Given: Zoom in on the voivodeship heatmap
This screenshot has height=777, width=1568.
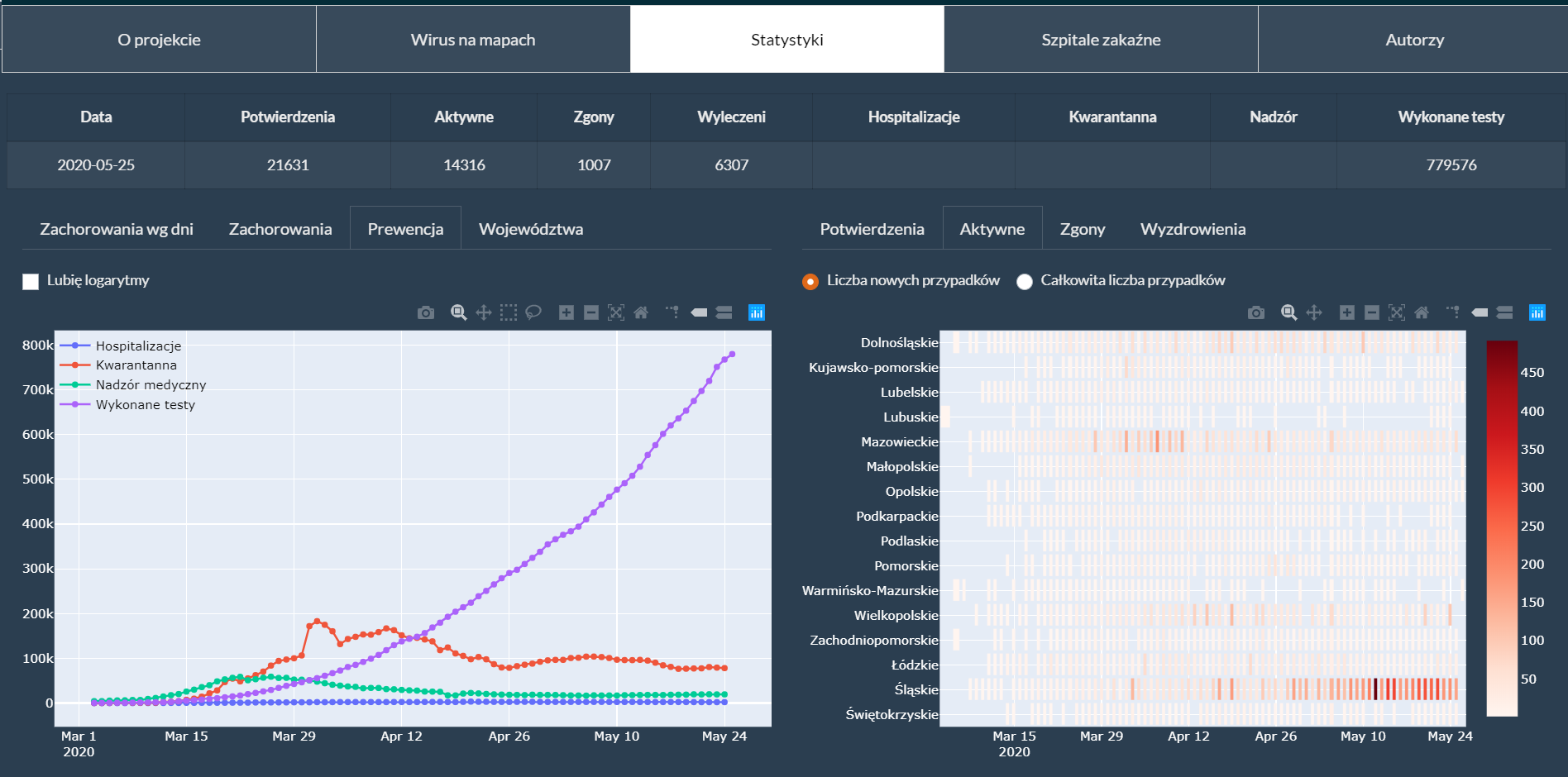Looking at the screenshot, I should [1347, 312].
